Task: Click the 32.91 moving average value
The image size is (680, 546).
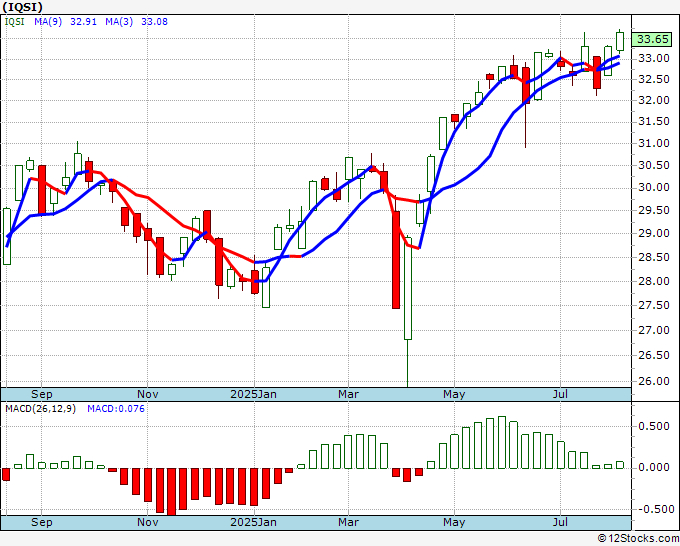Action: tap(83, 22)
